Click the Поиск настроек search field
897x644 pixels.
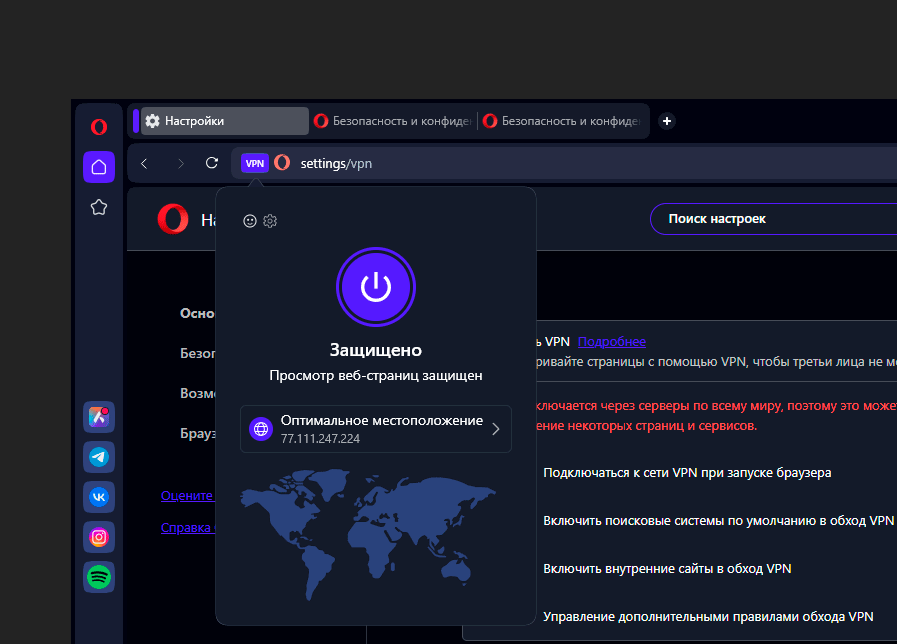(x=770, y=219)
